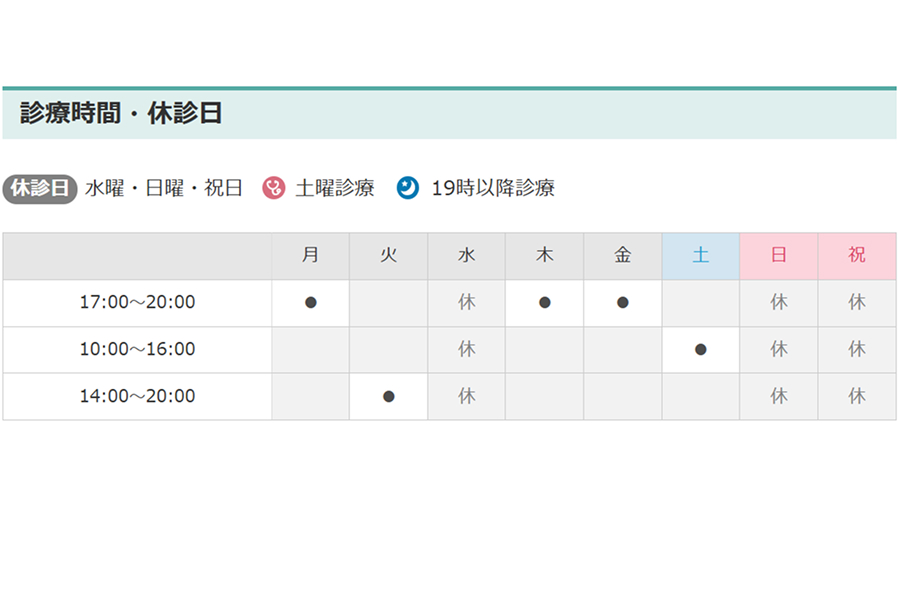Click the 土曜診療 legend text
Screen dimensions: 900x600
pos(335,188)
